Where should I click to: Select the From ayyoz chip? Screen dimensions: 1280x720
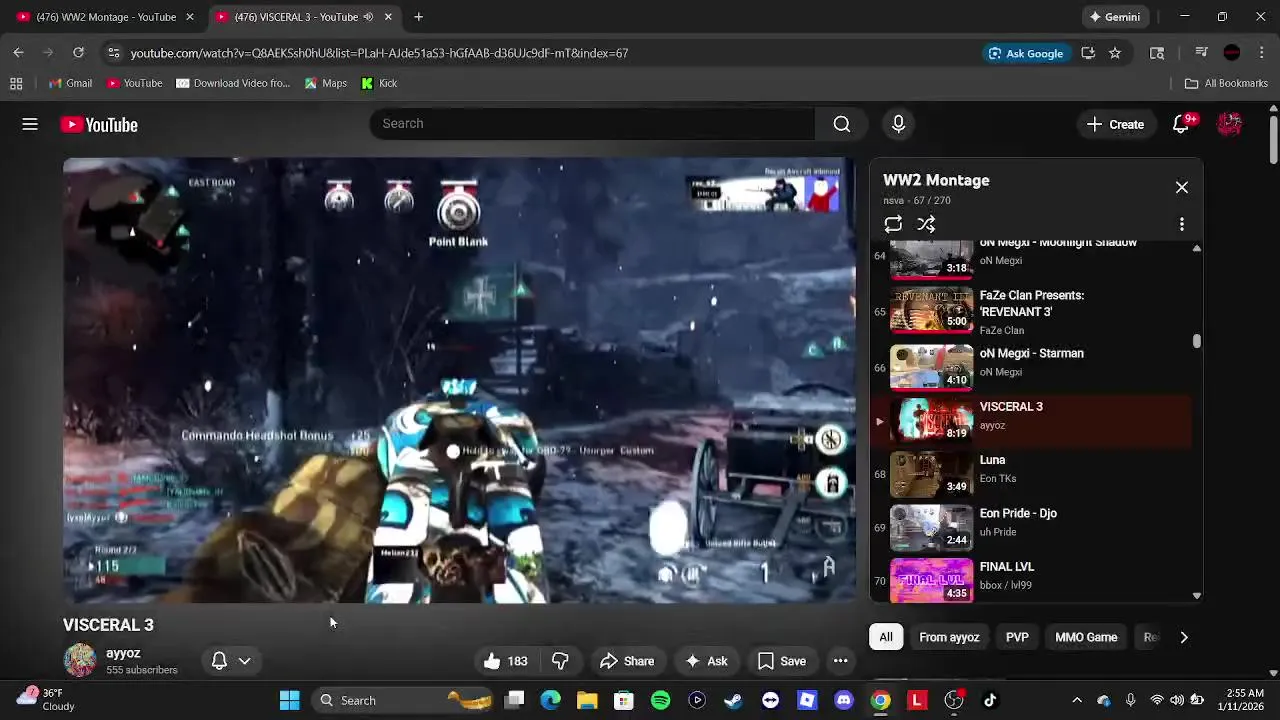(x=949, y=637)
